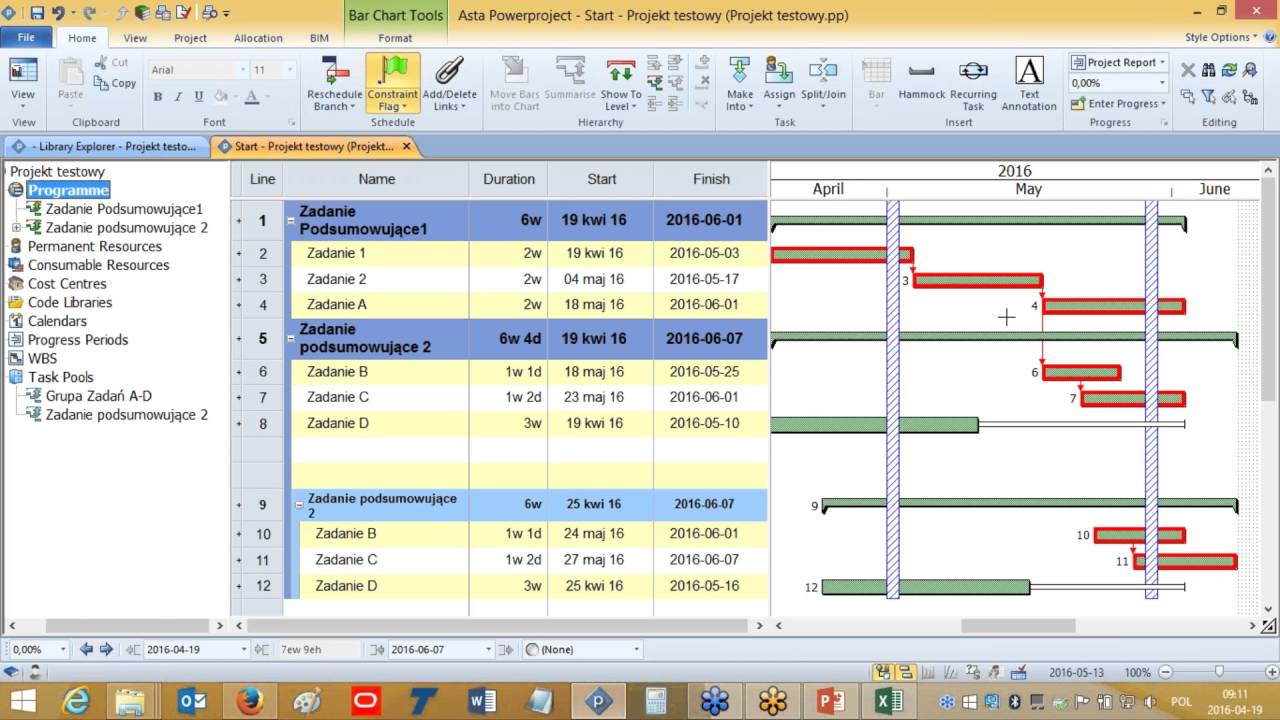
Task: Open Find with the binoculars icon
Action: [x=1209, y=70]
